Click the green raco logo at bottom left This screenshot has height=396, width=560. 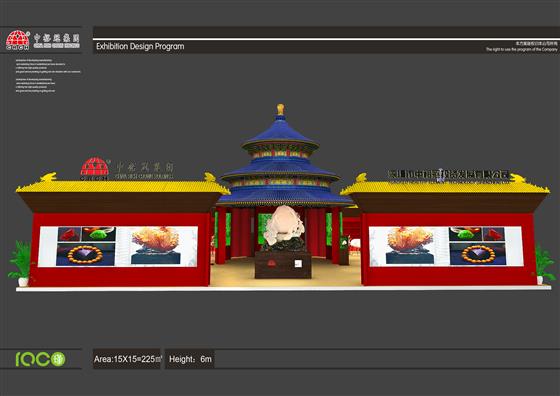pyautogui.click(x=41, y=359)
